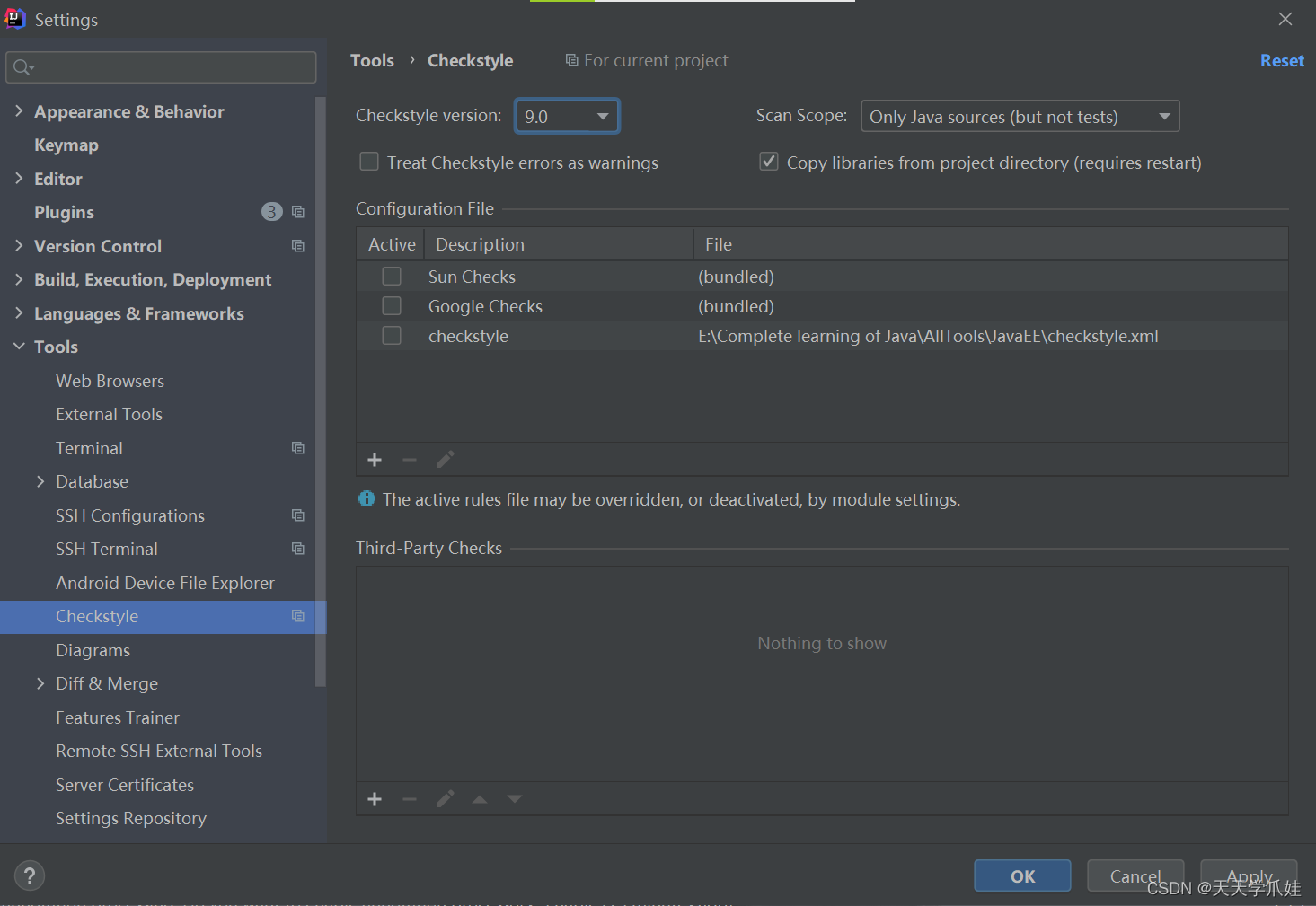The width and height of the screenshot is (1316, 906).
Task: Close the Settings dialog with X
Action: click(1285, 19)
